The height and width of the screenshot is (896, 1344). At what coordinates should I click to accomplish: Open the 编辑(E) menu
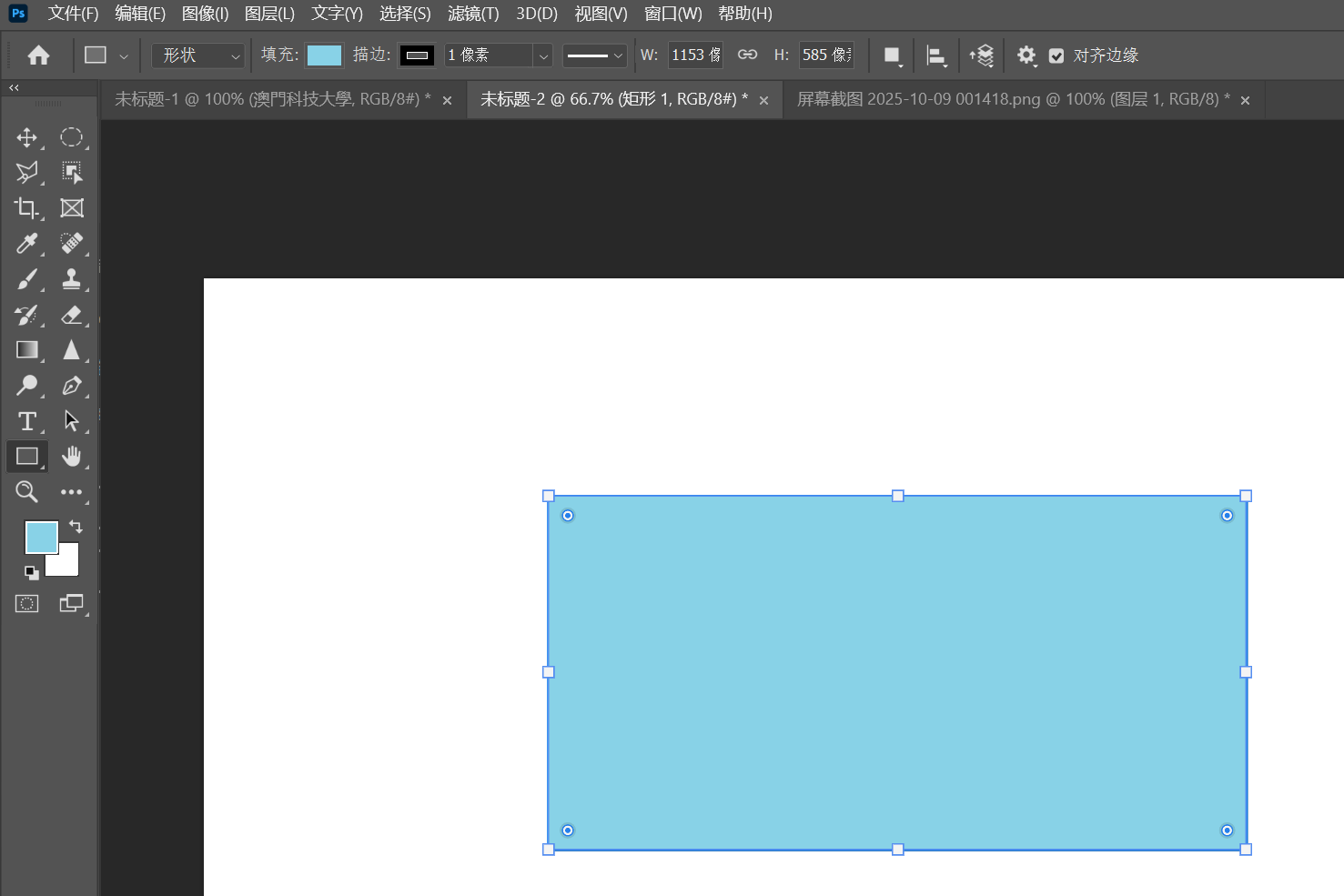(140, 14)
